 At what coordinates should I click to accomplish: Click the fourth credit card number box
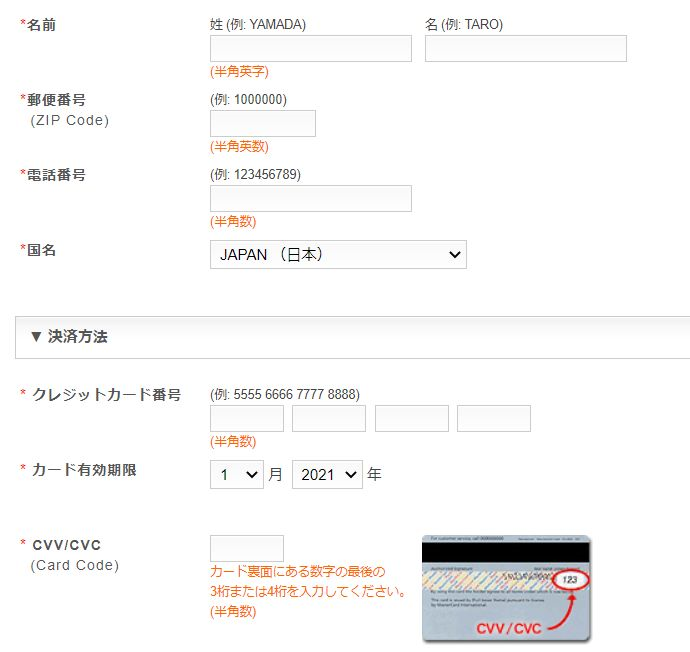[x=493, y=419]
